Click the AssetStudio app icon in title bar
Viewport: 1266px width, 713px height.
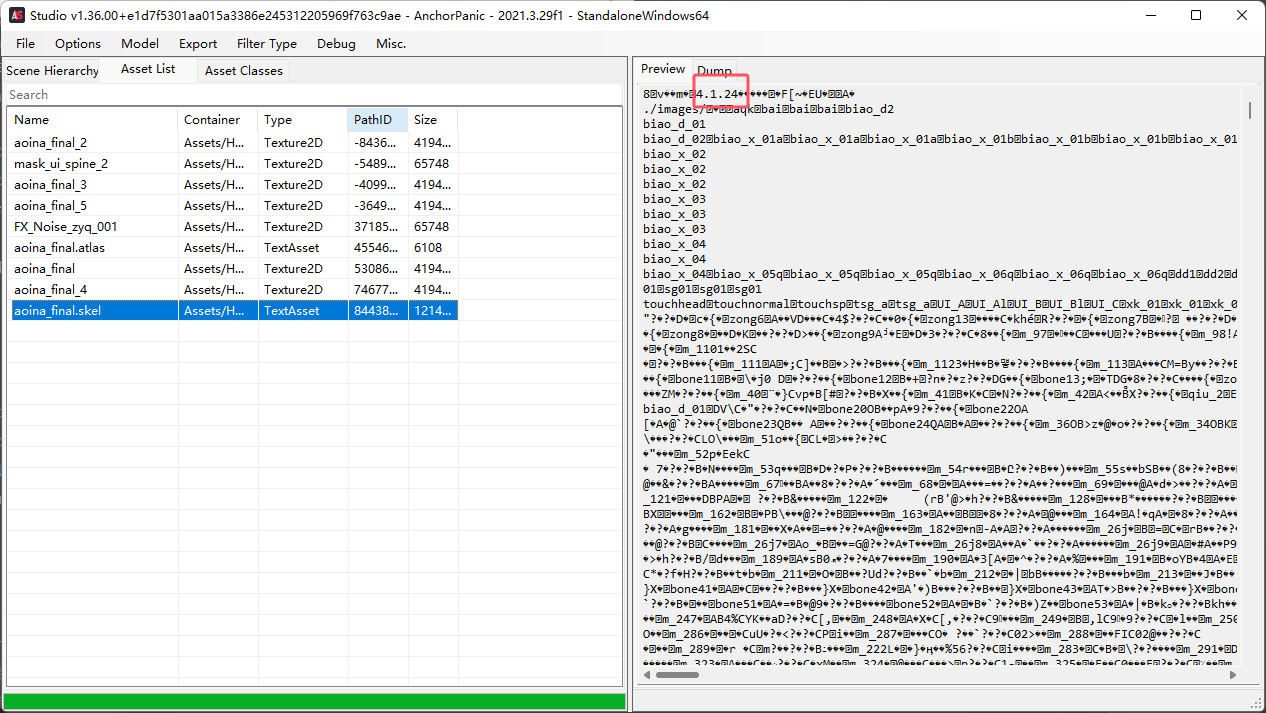(x=17, y=15)
